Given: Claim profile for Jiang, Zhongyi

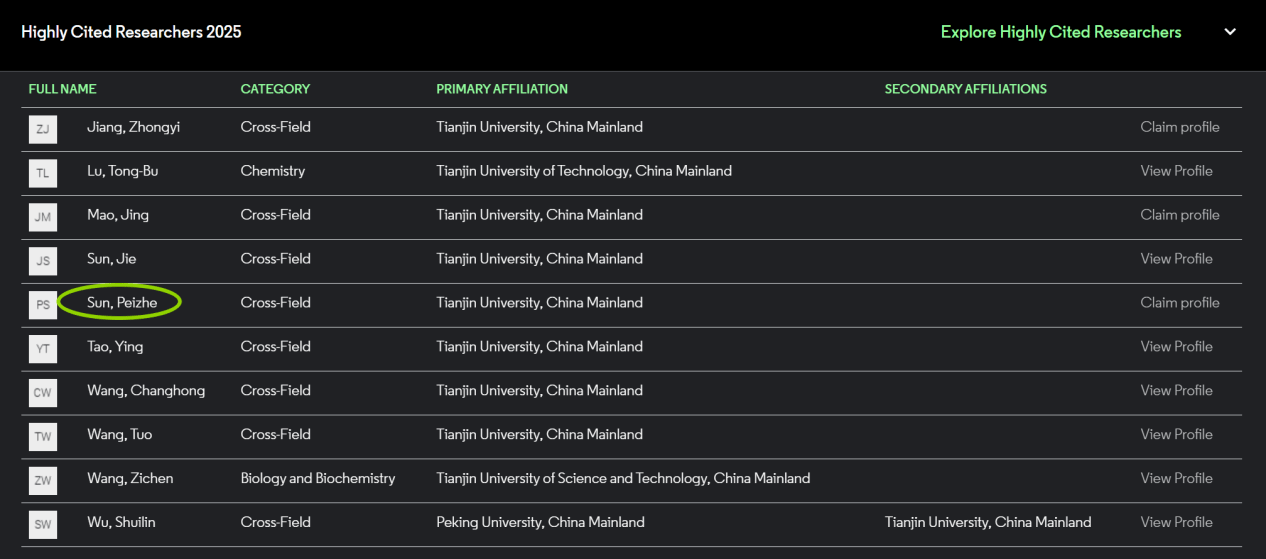Looking at the screenshot, I should 1180,127.
